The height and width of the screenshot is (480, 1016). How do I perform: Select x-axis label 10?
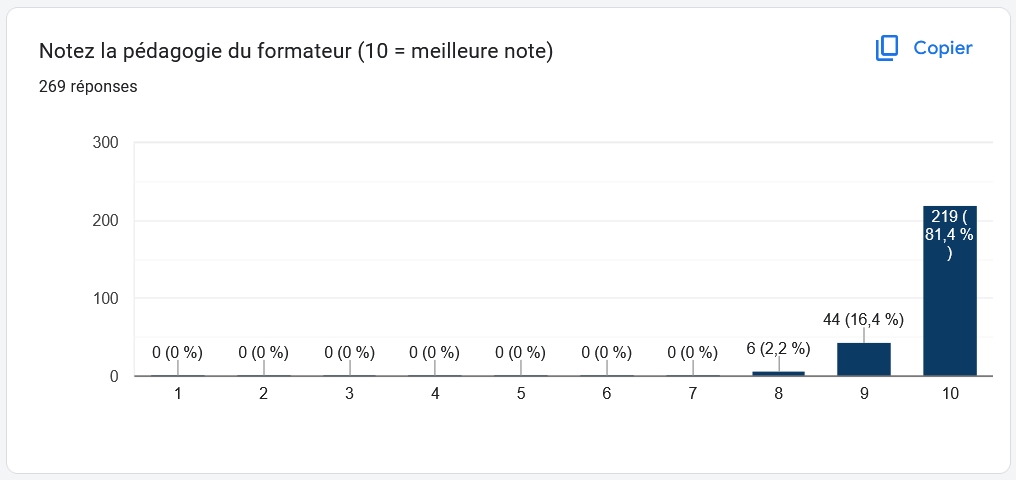tap(949, 394)
